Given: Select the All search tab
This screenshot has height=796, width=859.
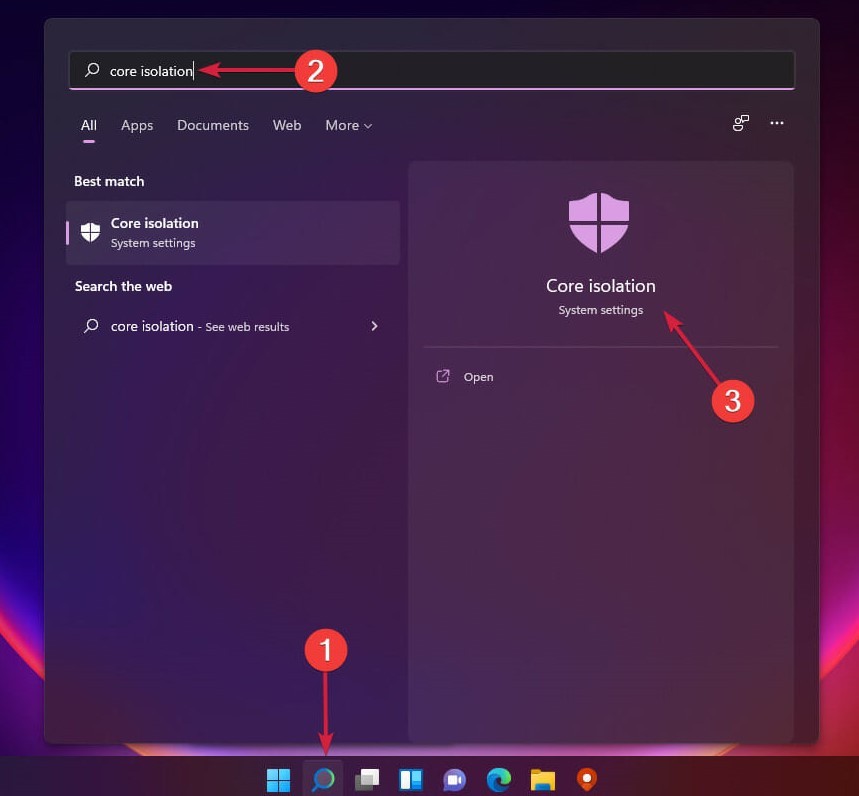Looking at the screenshot, I should click(89, 125).
